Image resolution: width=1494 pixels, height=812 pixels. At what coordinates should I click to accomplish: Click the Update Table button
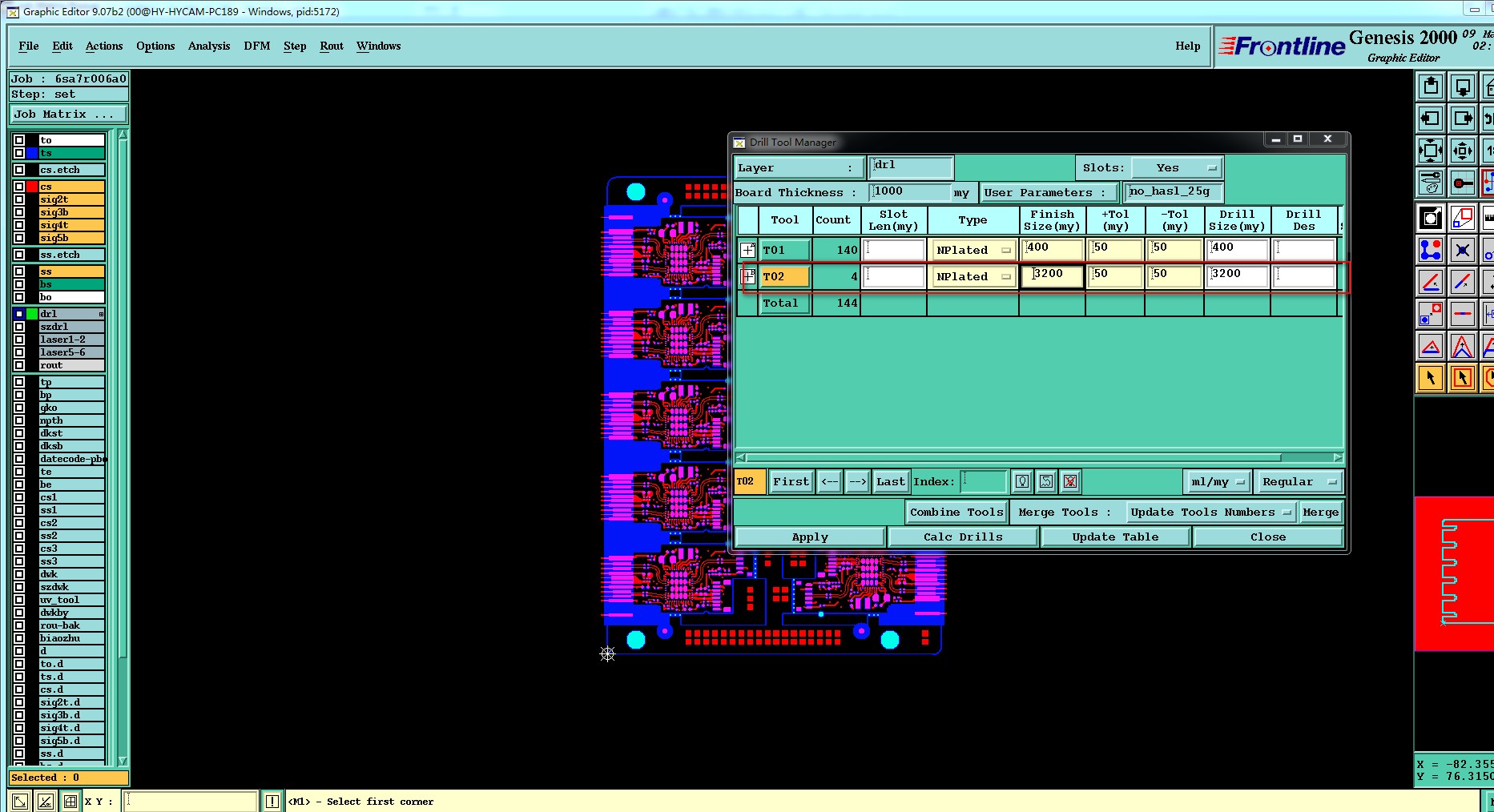coord(1115,537)
